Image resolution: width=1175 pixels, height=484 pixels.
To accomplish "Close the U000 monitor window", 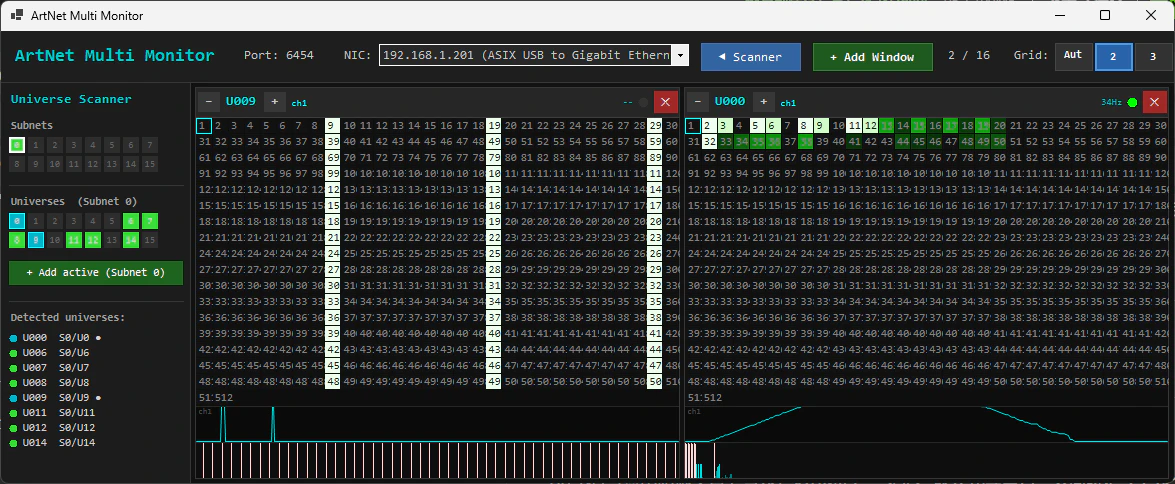I will click(1155, 102).
